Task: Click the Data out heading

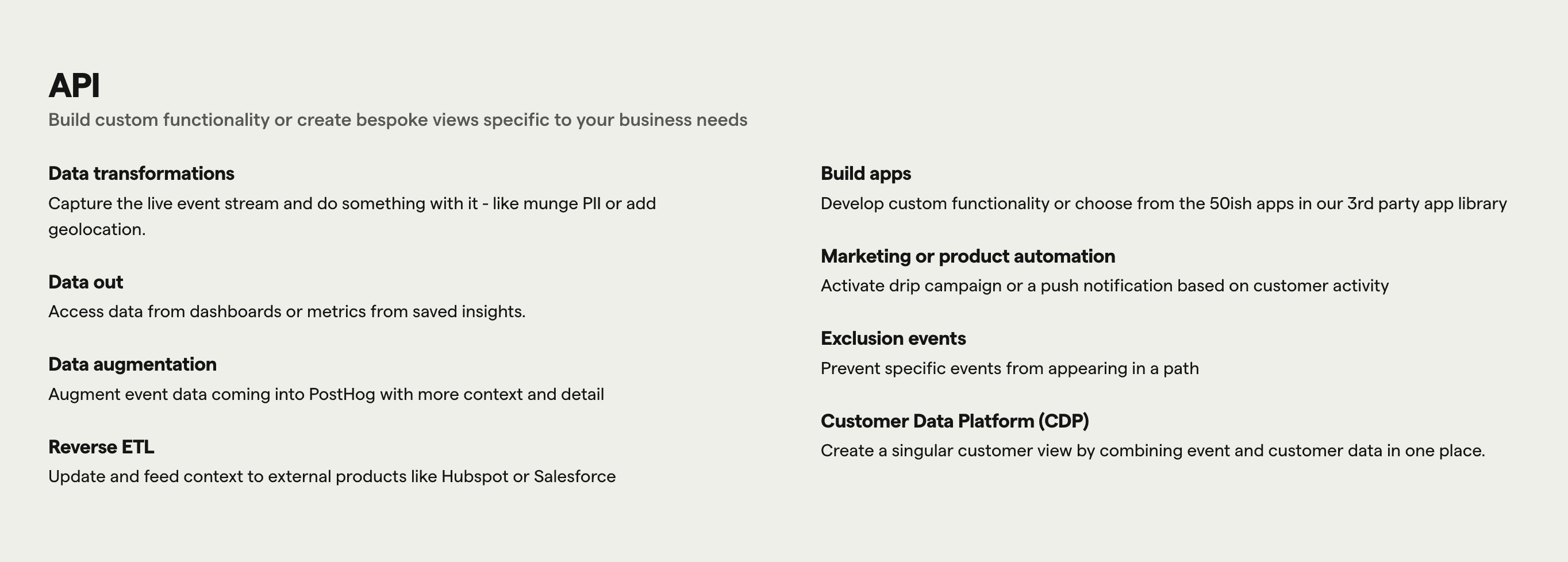Action: [x=85, y=282]
